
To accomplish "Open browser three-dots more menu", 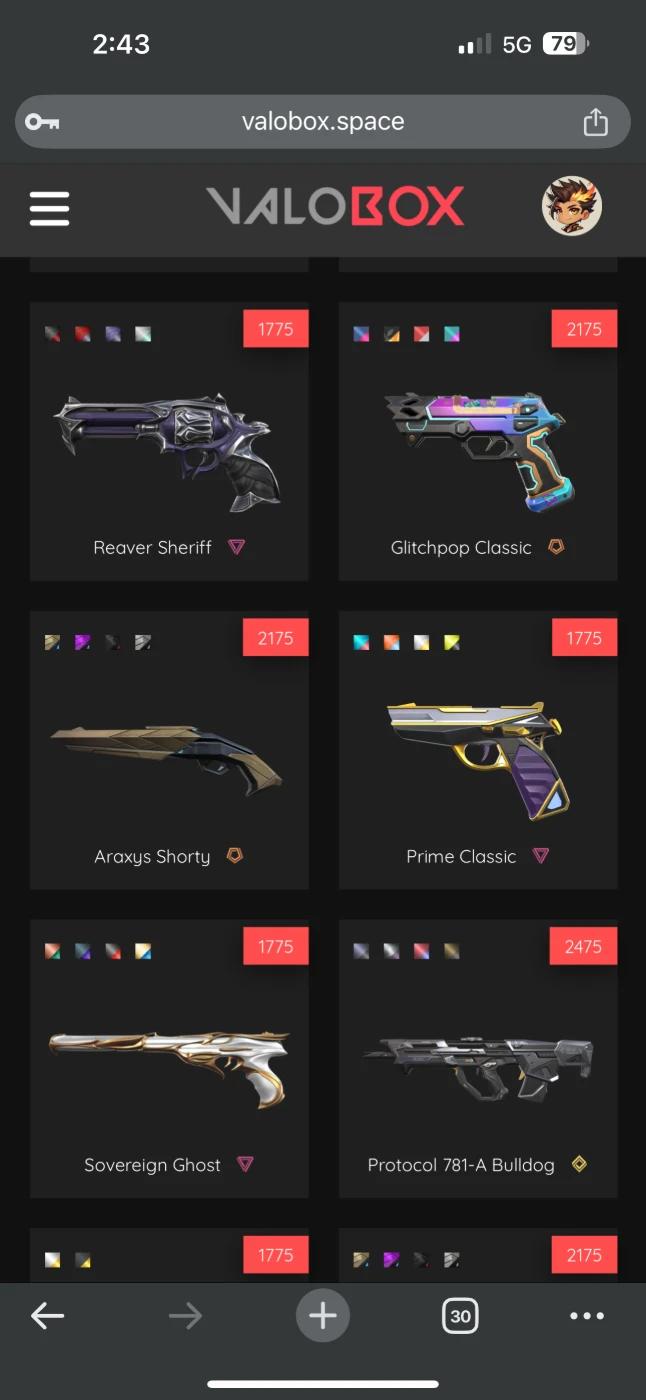I will (x=587, y=1316).
